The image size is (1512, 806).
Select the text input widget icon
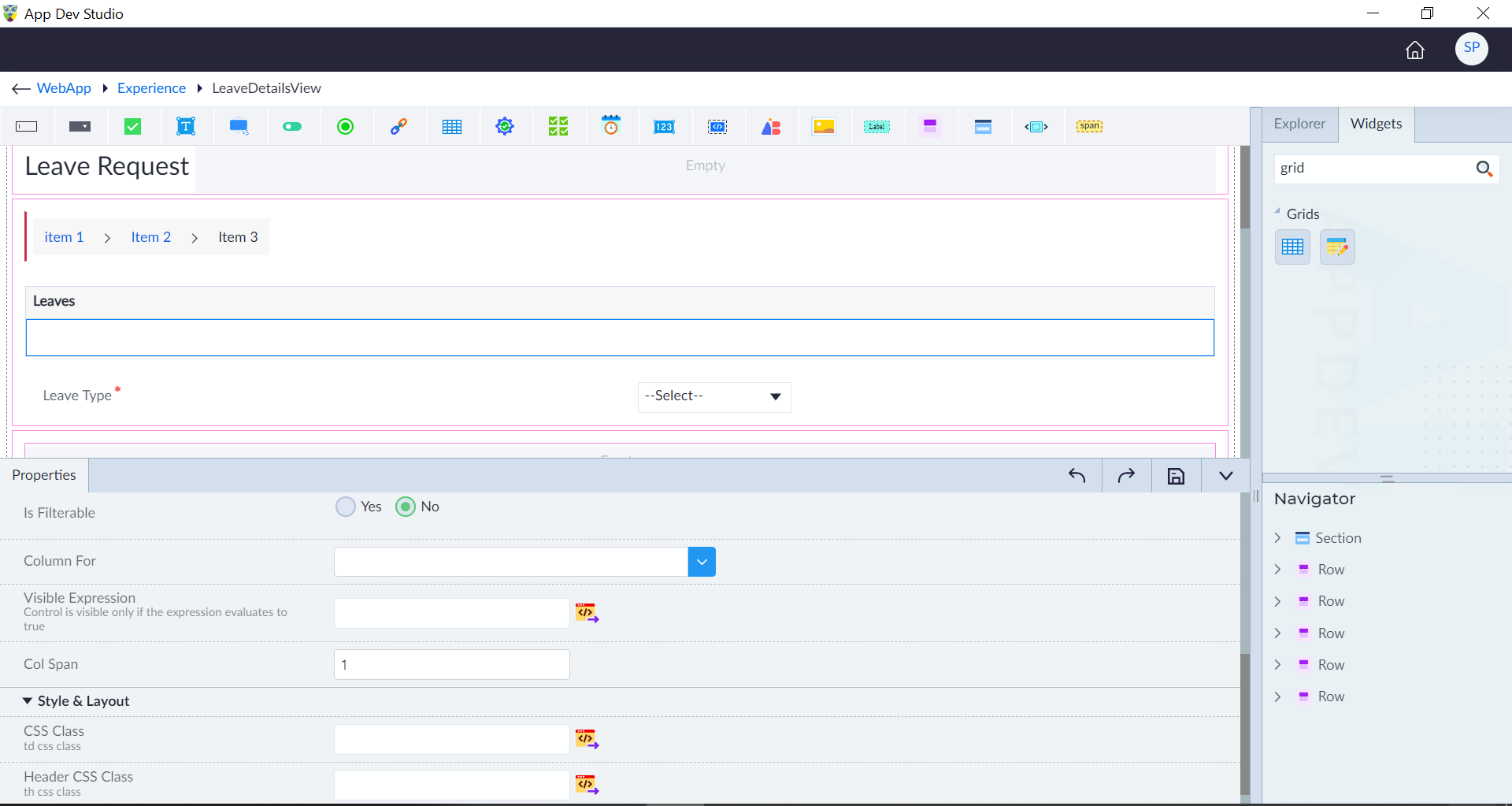pos(27,127)
